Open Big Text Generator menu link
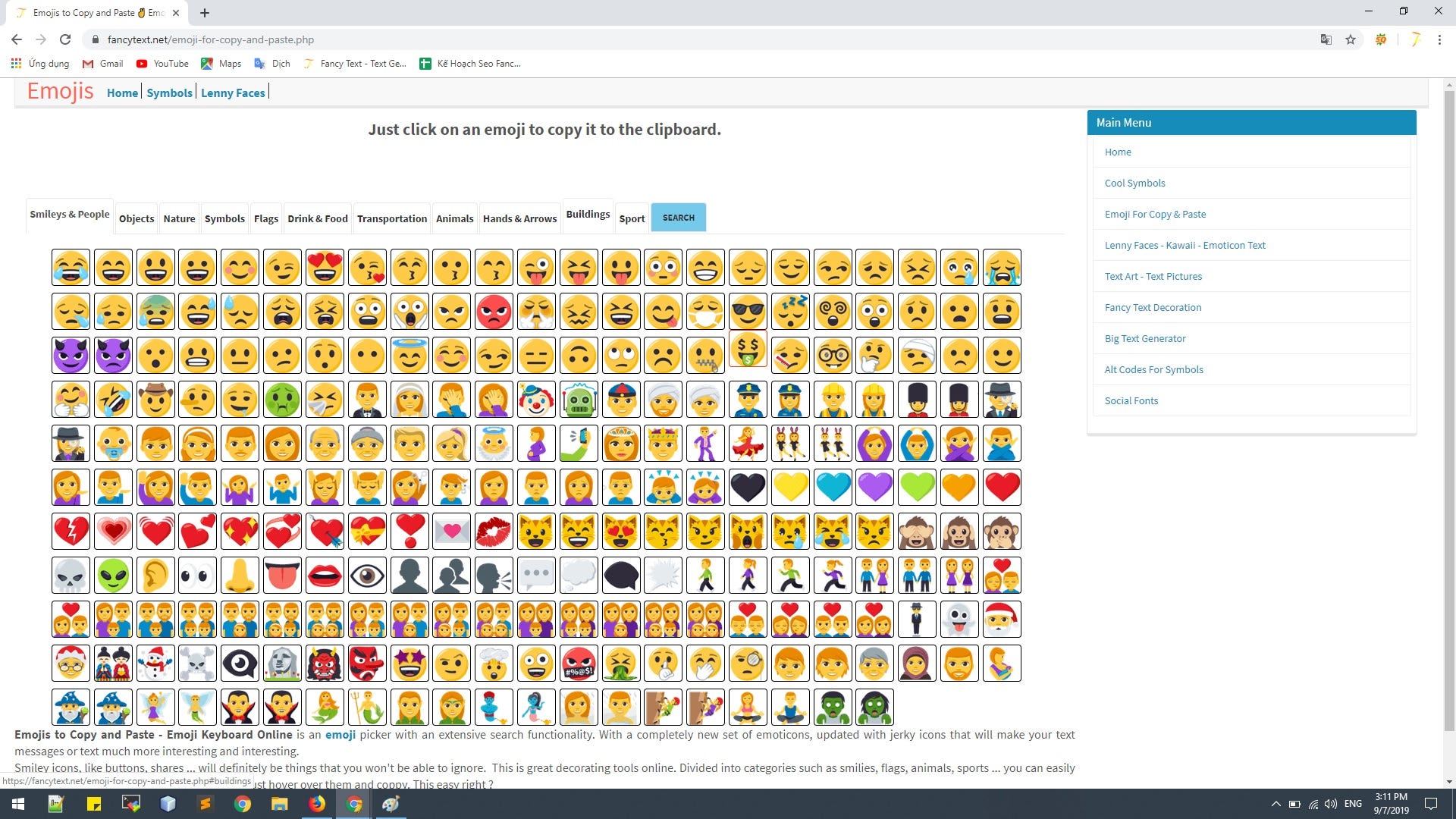Viewport: 1456px width, 819px height. (1144, 338)
